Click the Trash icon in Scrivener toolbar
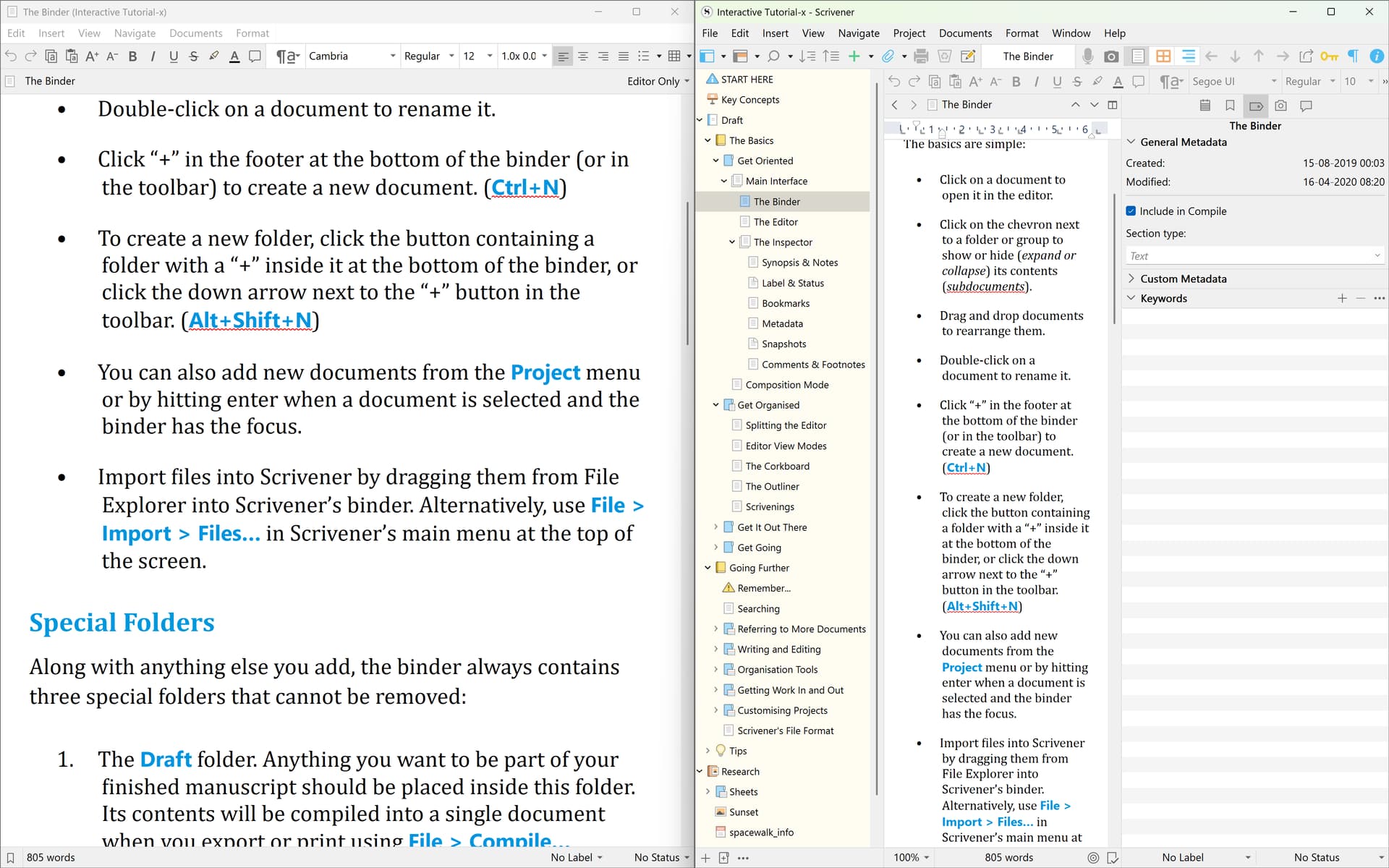Image resolution: width=1389 pixels, height=868 pixels. point(944,56)
